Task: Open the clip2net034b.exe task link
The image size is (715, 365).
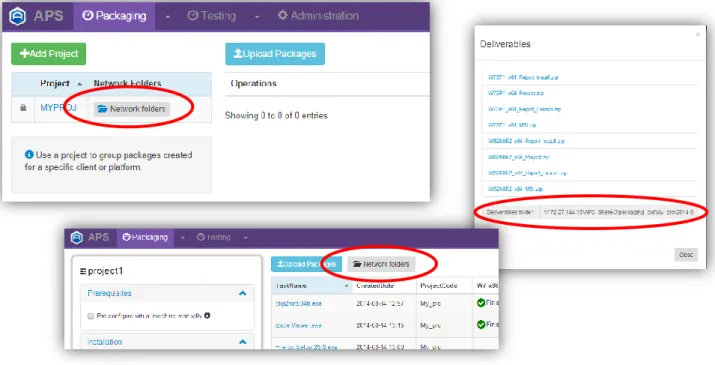Action: [x=299, y=303]
